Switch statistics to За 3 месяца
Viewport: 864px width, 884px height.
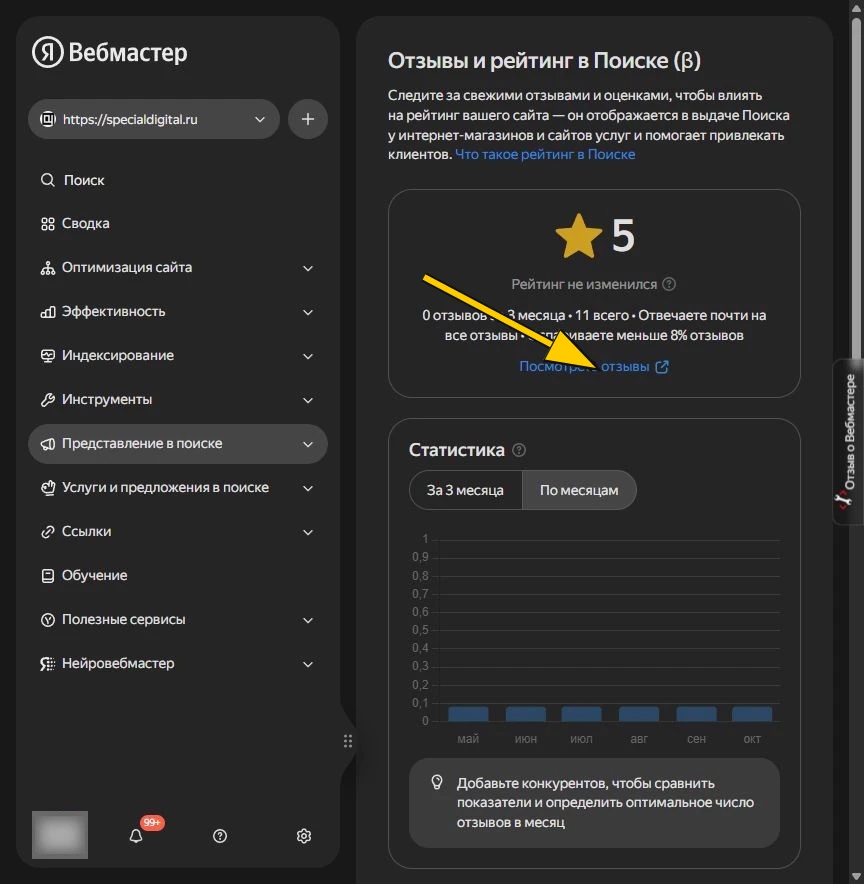(x=466, y=490)
